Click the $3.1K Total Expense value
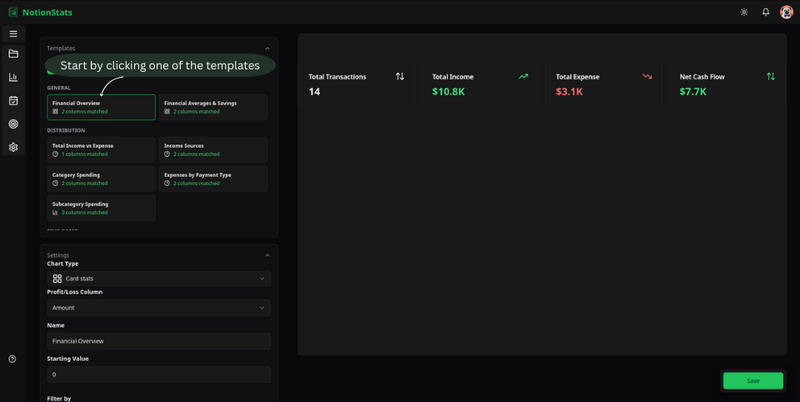 pos(569,92)
